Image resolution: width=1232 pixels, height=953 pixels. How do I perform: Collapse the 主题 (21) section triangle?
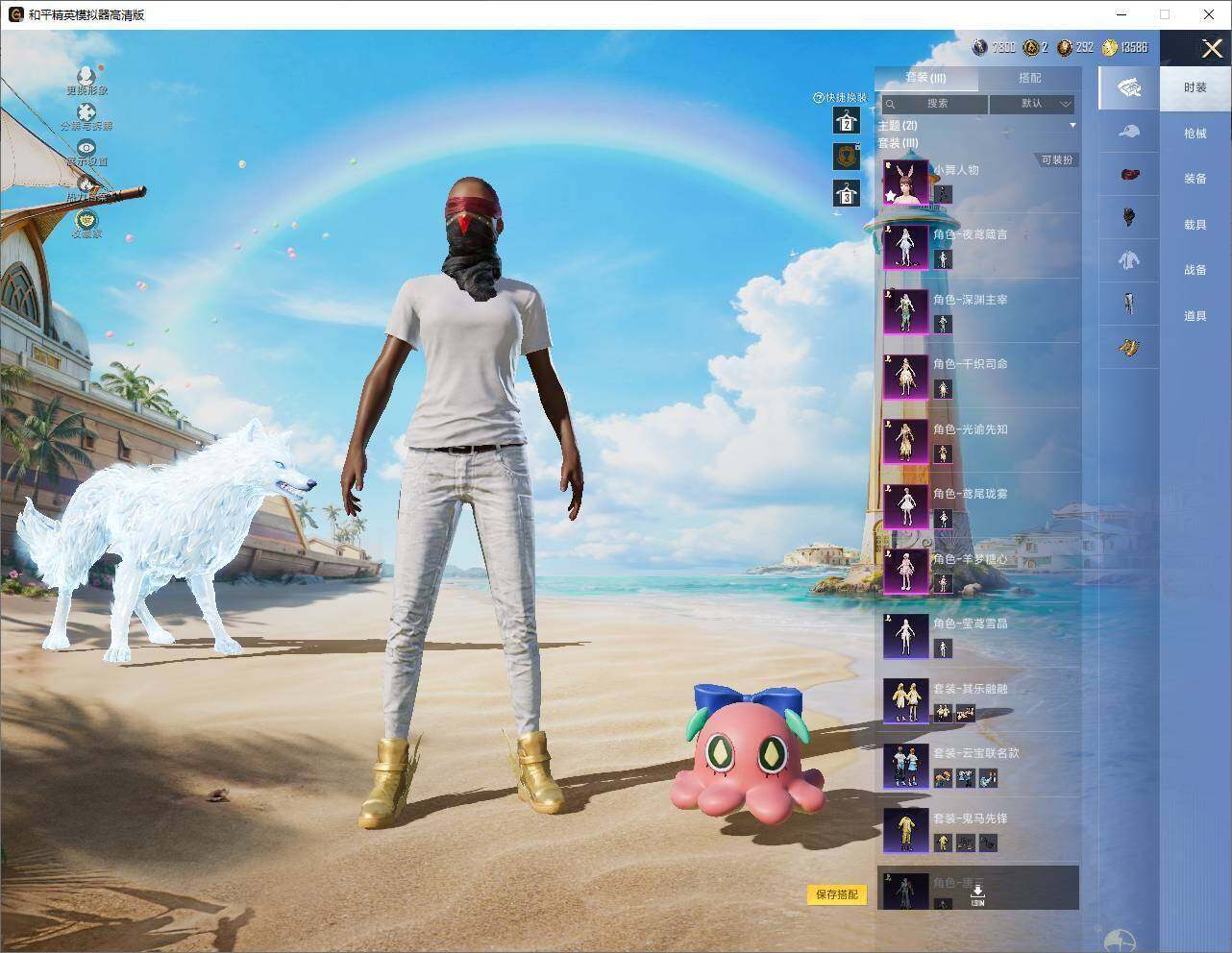click(1072, 125)
